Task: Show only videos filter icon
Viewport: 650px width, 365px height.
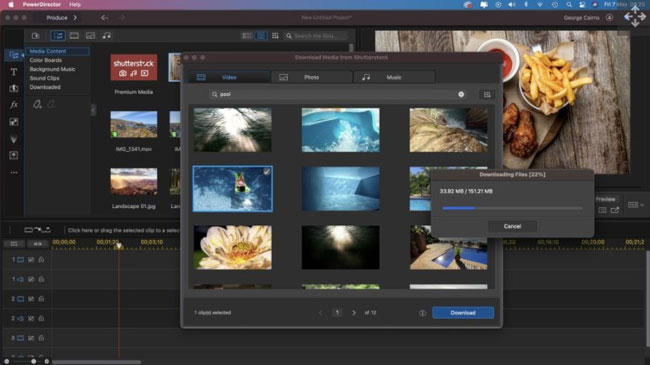Action: point(74,36)
